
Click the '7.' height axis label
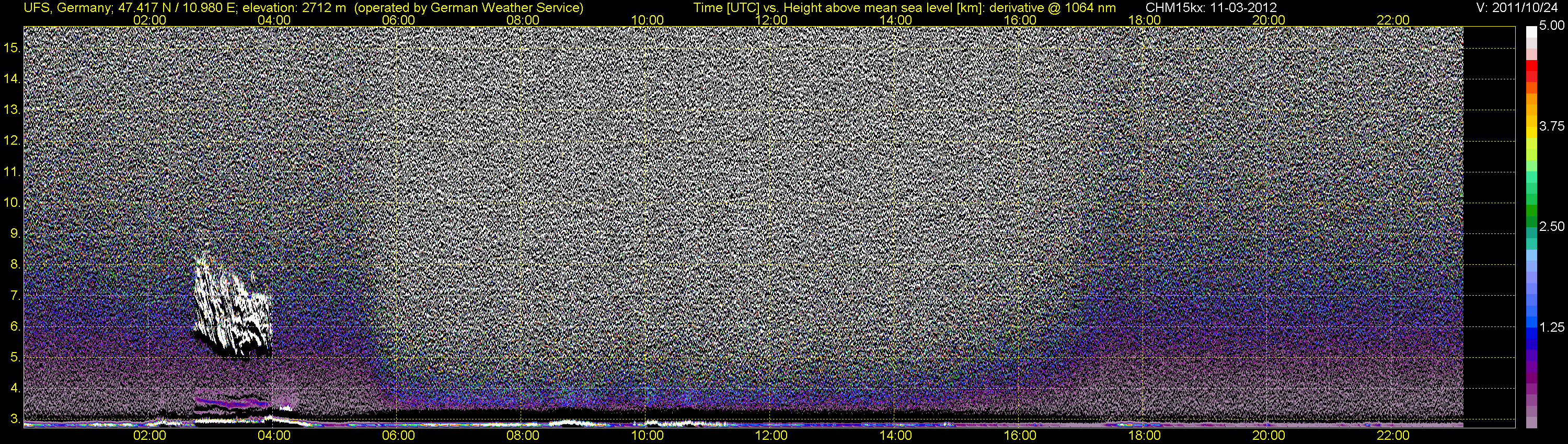point(15,296)
